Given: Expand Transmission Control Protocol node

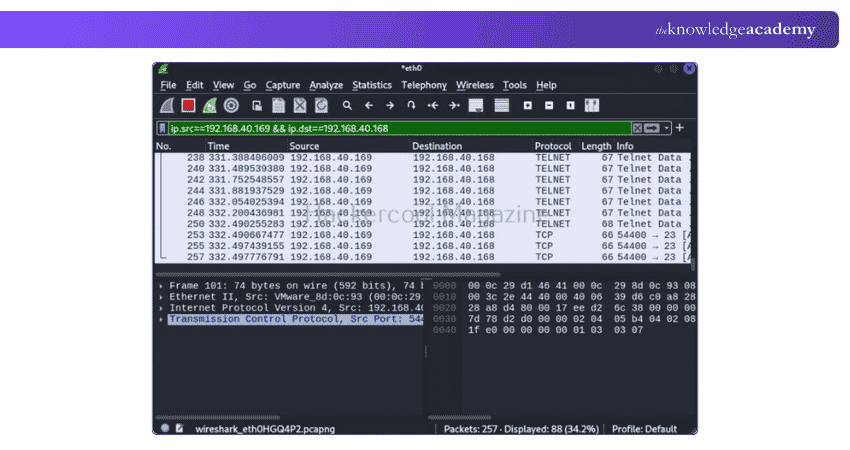Looking at the screenshot, I should pyautogui.click(x=161, y=319).
